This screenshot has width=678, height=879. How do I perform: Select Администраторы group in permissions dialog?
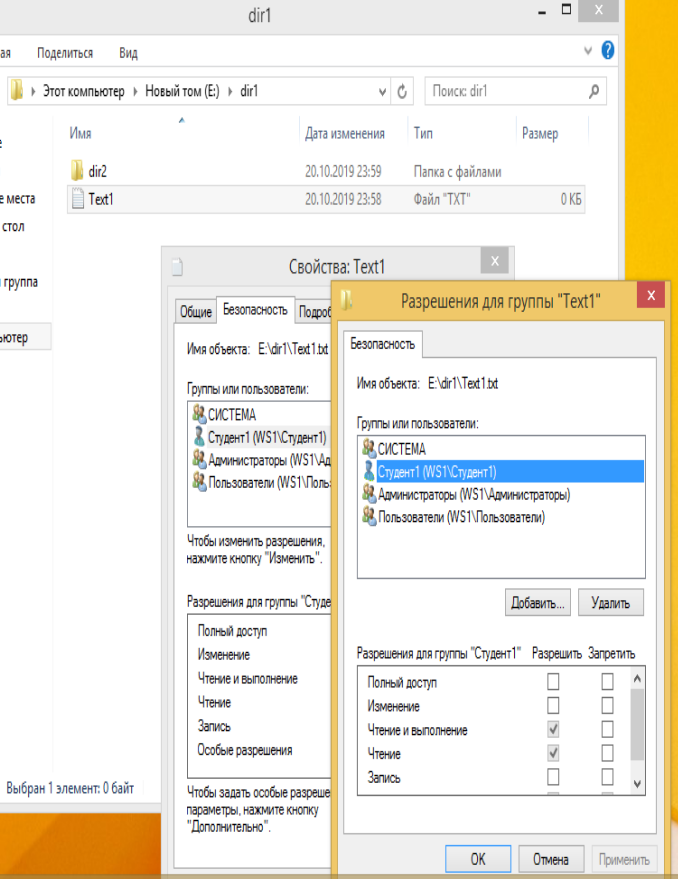point(473,494)
